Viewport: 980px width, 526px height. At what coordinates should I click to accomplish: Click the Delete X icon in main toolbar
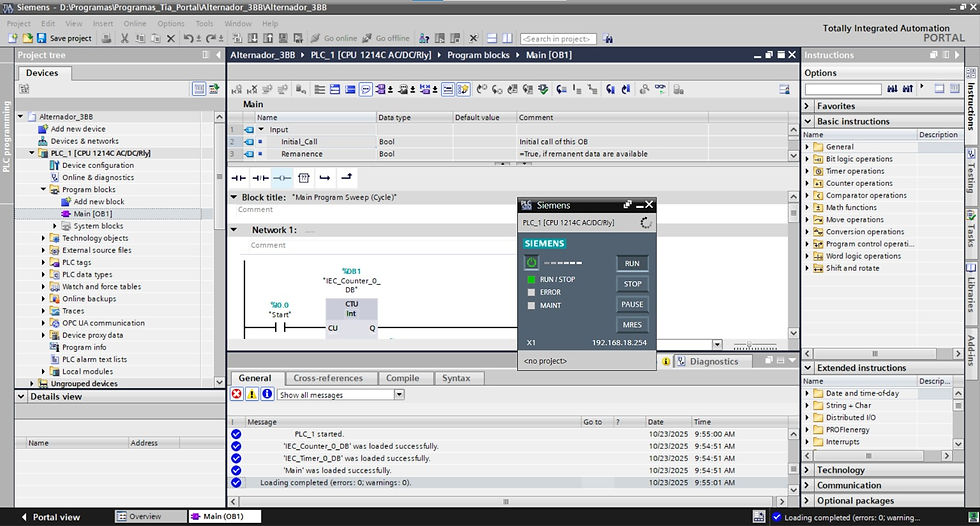171,38
